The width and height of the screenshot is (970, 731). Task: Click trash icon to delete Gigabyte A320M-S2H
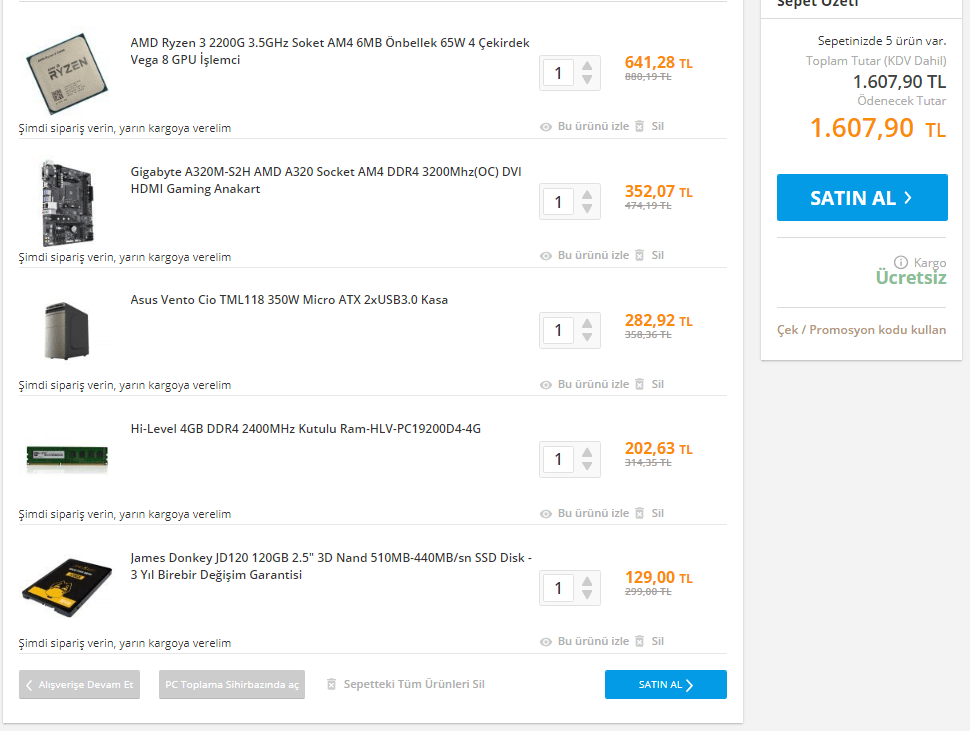[x=639, y=256]
